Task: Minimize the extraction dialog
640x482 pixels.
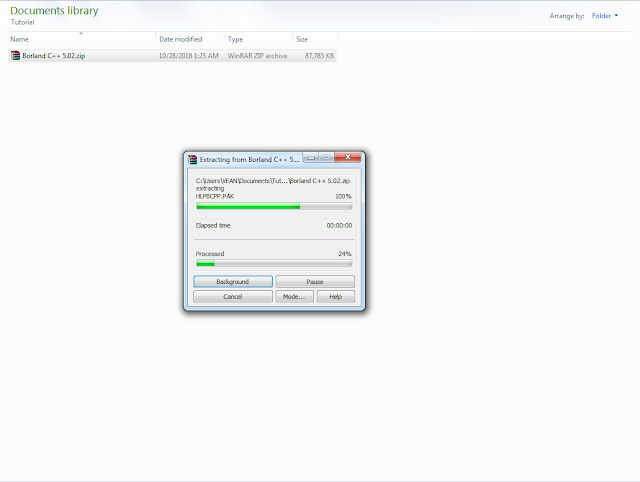Action: [x=311, y=157]
